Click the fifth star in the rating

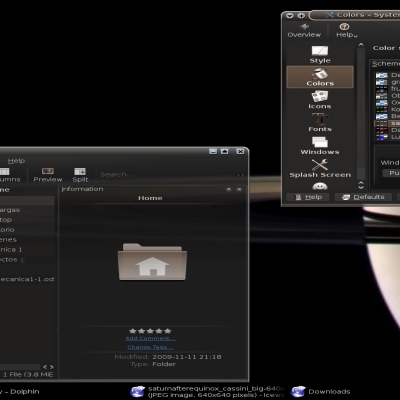[167, 331]
